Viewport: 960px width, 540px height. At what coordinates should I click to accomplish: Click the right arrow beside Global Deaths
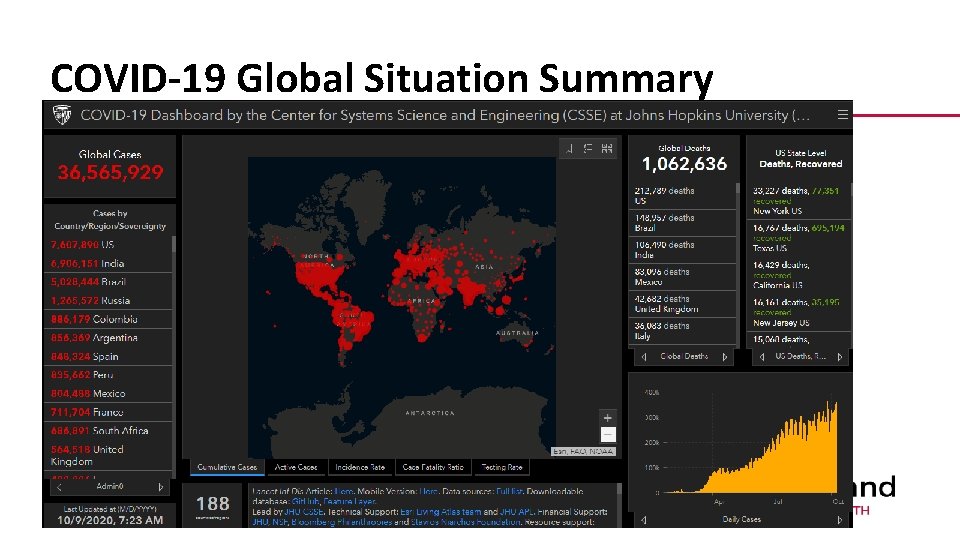point(725,356)
